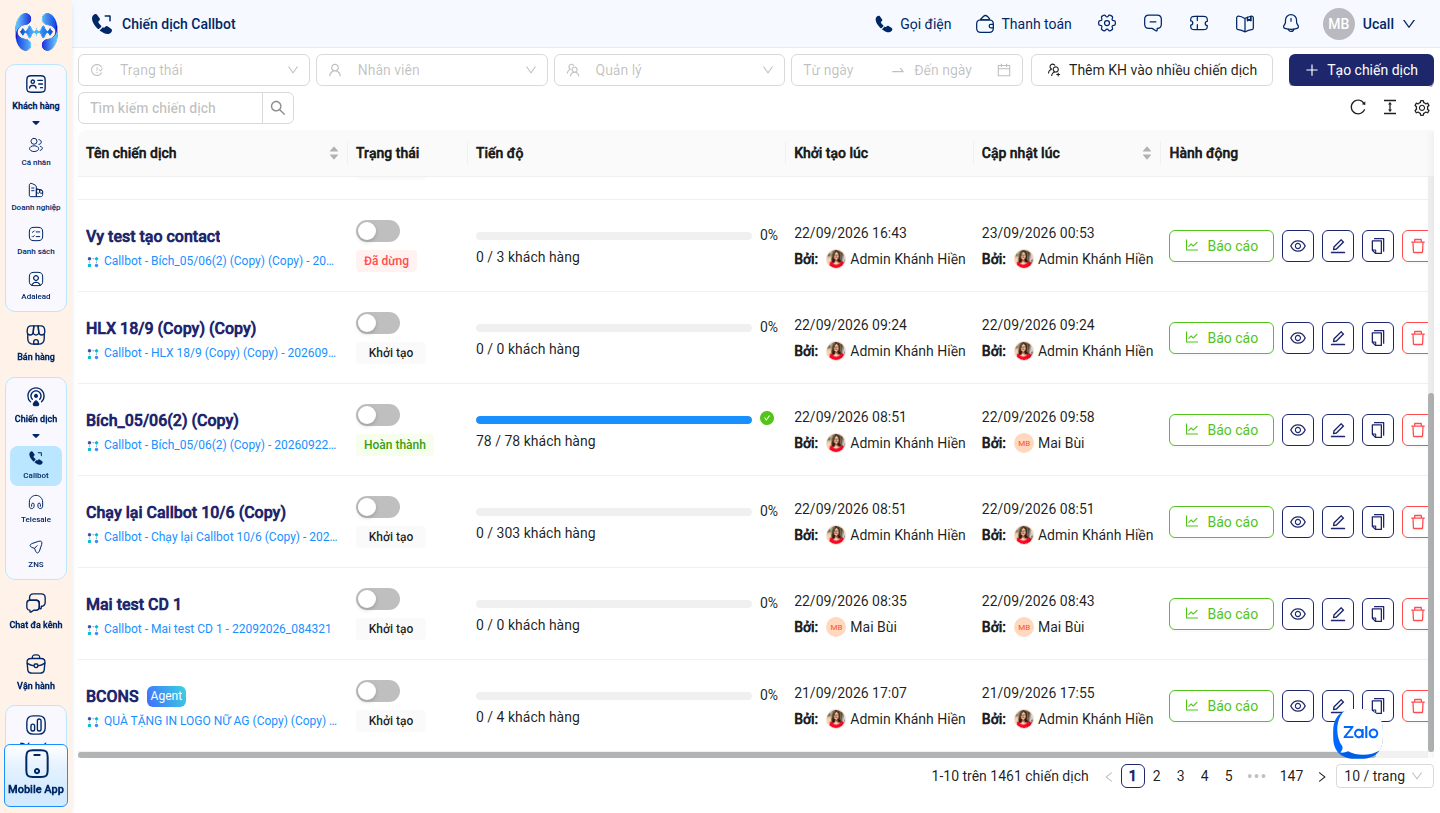Open the settings gear in top header
The height and width of the screenshot is (813, 1440).
1106,23
